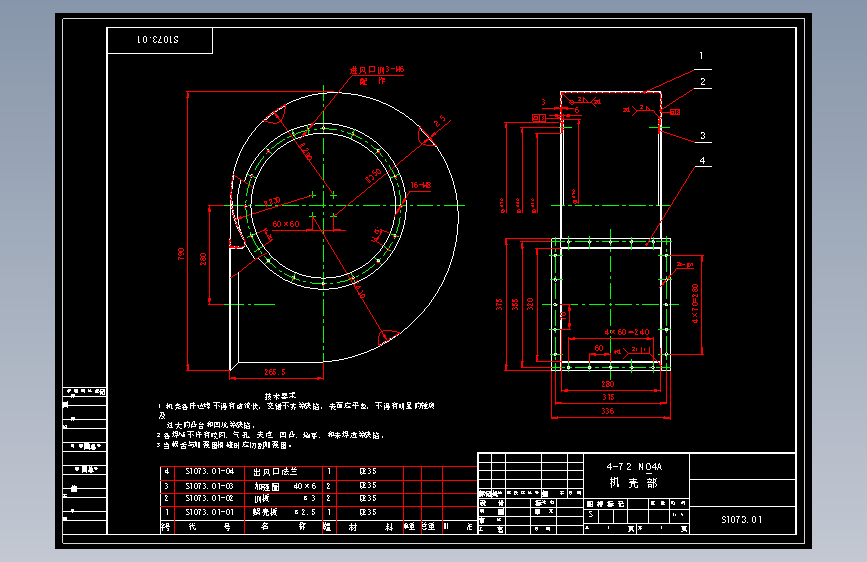867x562 pixels.
Task: Select the "355" vertical dimension
Action: click(x=515, y=304)
